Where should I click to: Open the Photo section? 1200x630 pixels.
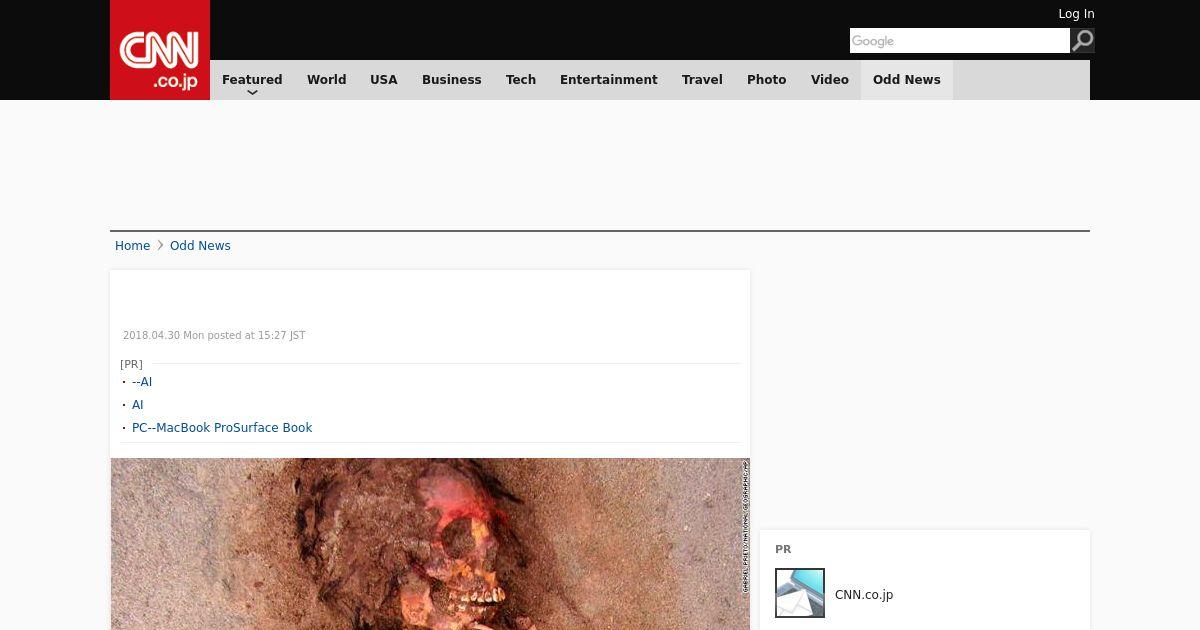(767, 80)
